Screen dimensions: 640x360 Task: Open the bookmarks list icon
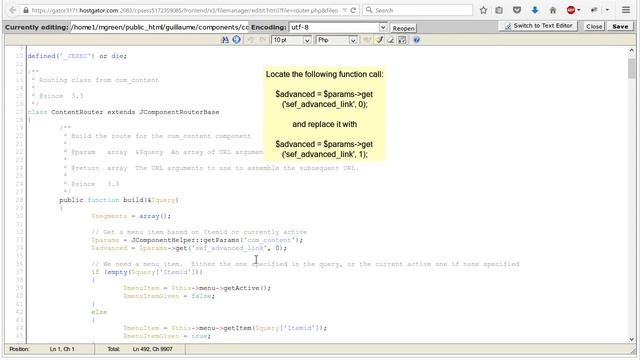pyautogui.click(x=499, y=10)
